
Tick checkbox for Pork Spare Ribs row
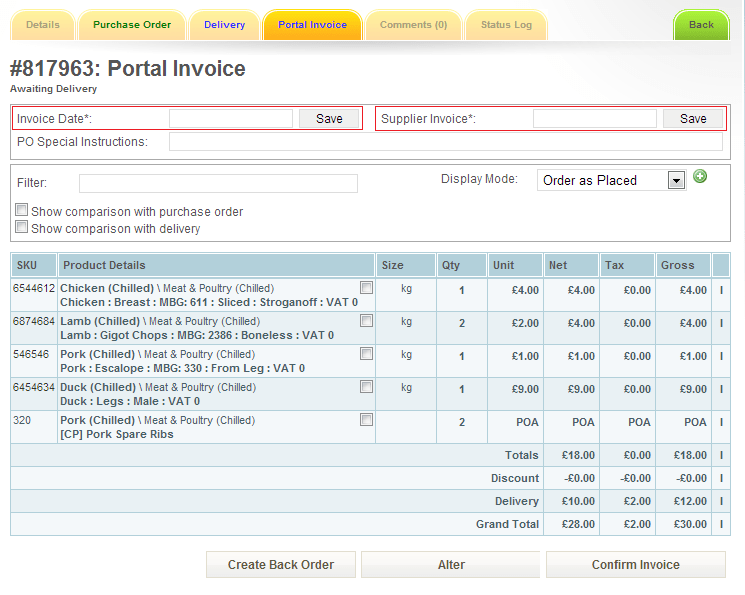366,420
